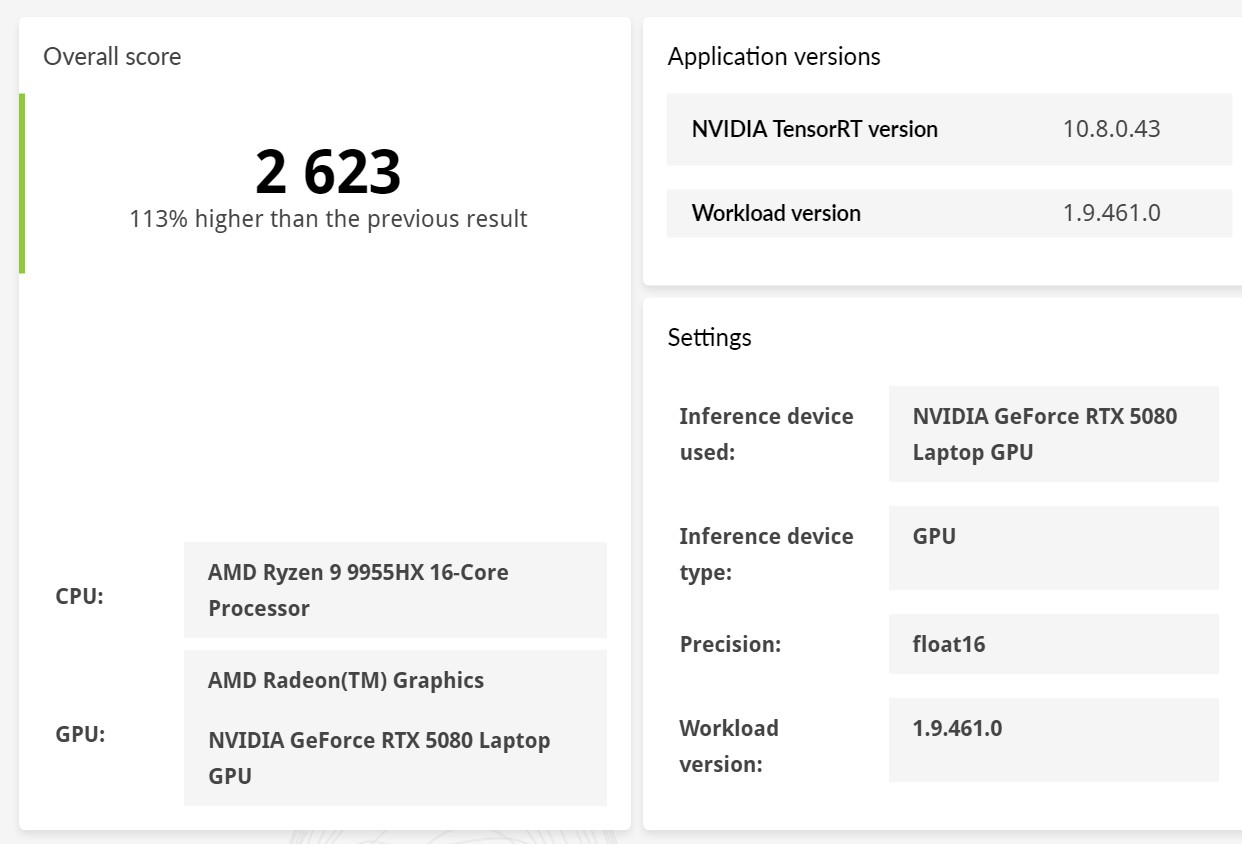The image size is (1242, 844).
Task: Select the 2 623 score number
Action: 328,172
